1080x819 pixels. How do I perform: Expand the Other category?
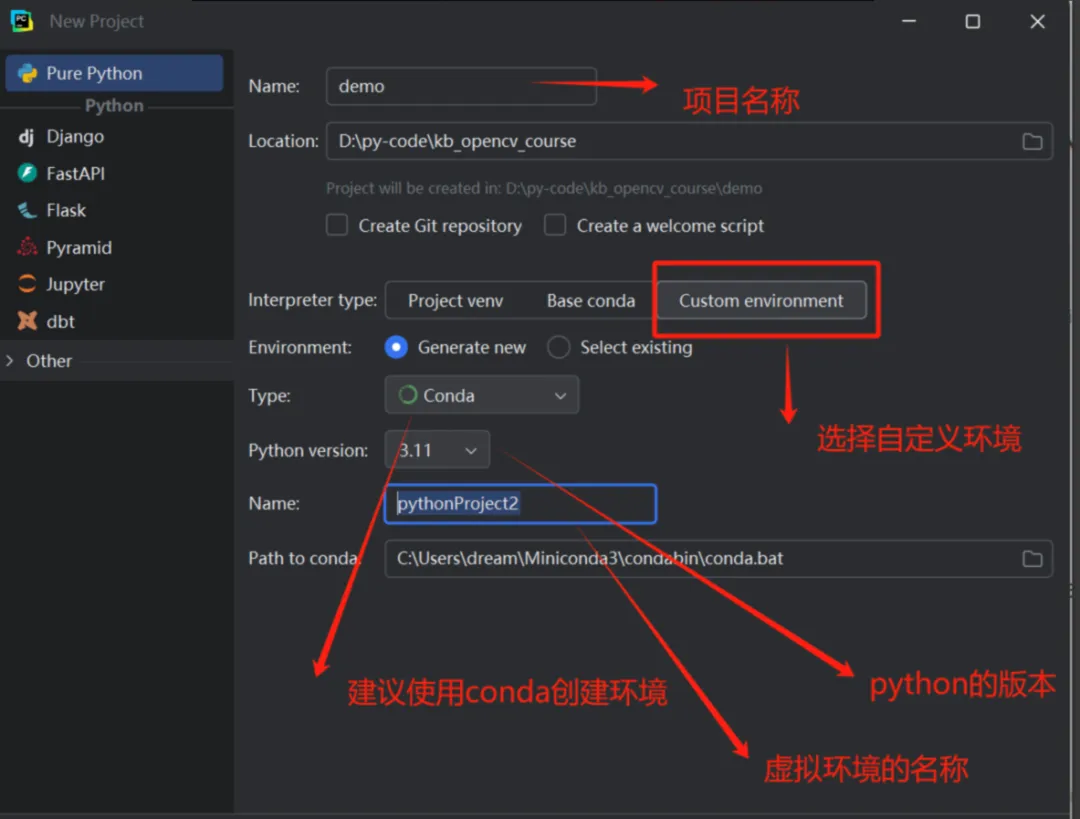(x=10, y=360)
